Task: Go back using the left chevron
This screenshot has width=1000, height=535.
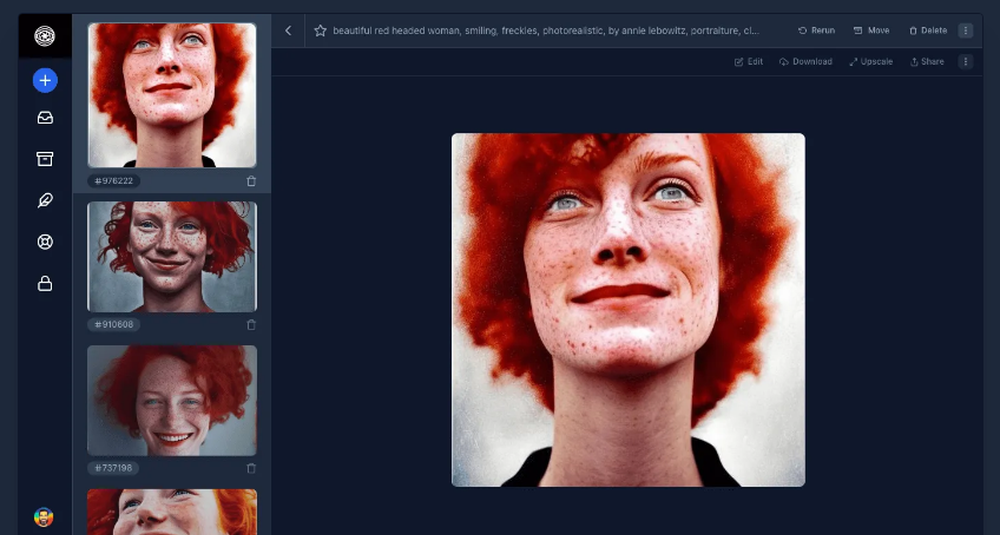Action: point(288,31)
